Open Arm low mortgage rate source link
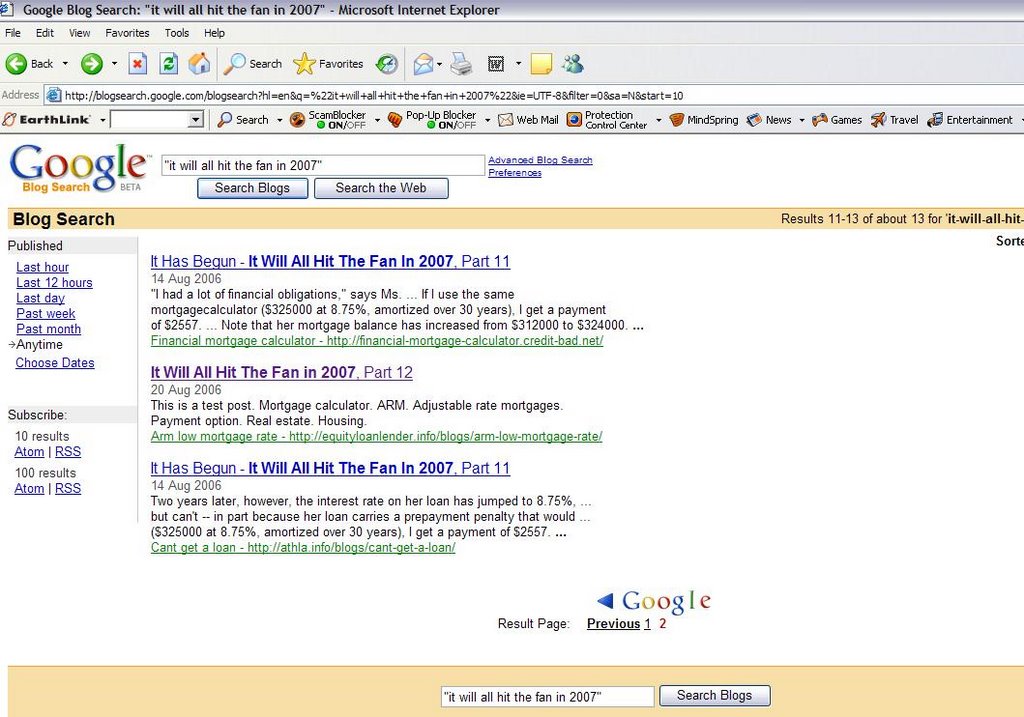This screenshot has height=717, width=1024. [376, 436]
